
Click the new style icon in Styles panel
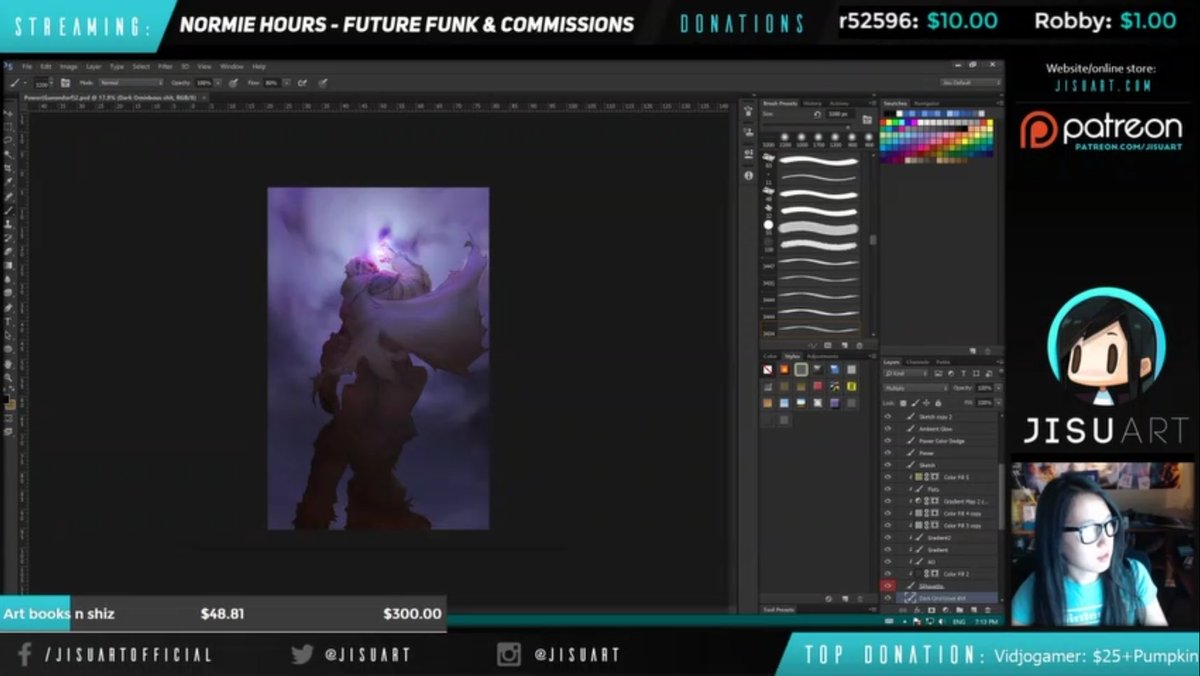point(843,598)
